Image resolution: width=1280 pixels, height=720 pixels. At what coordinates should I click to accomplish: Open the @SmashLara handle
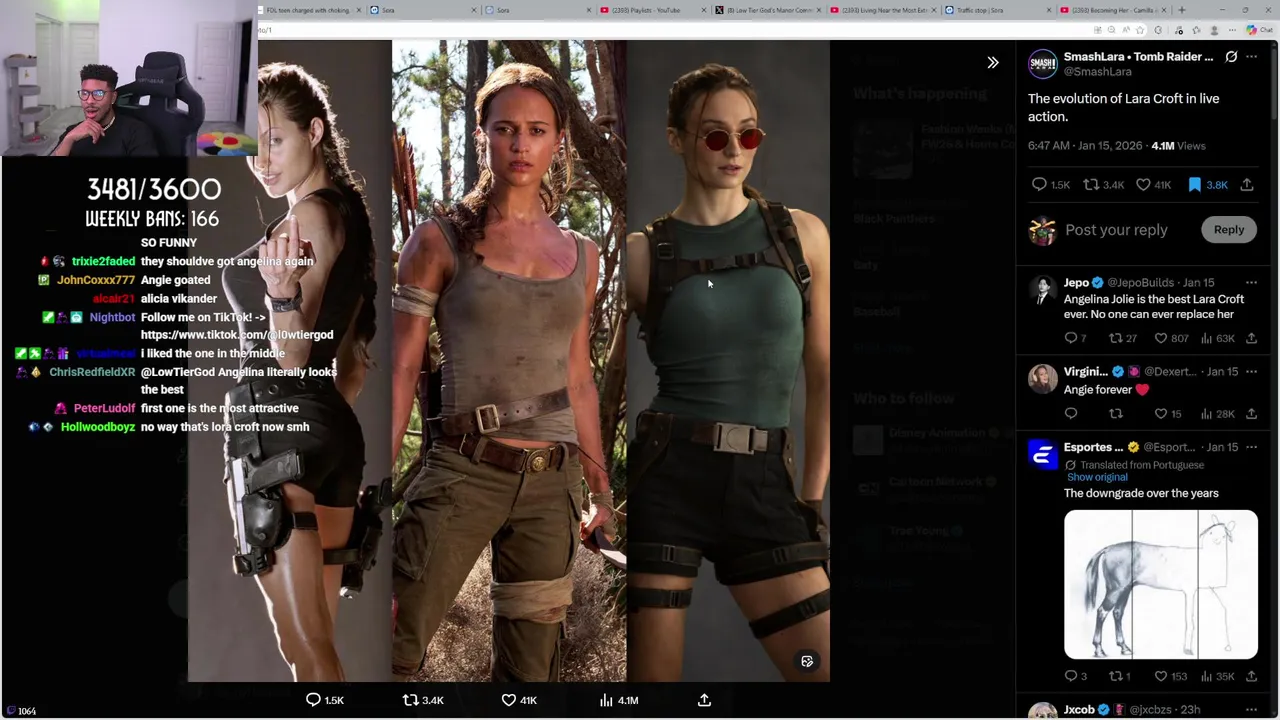[x=1098, y=72]
